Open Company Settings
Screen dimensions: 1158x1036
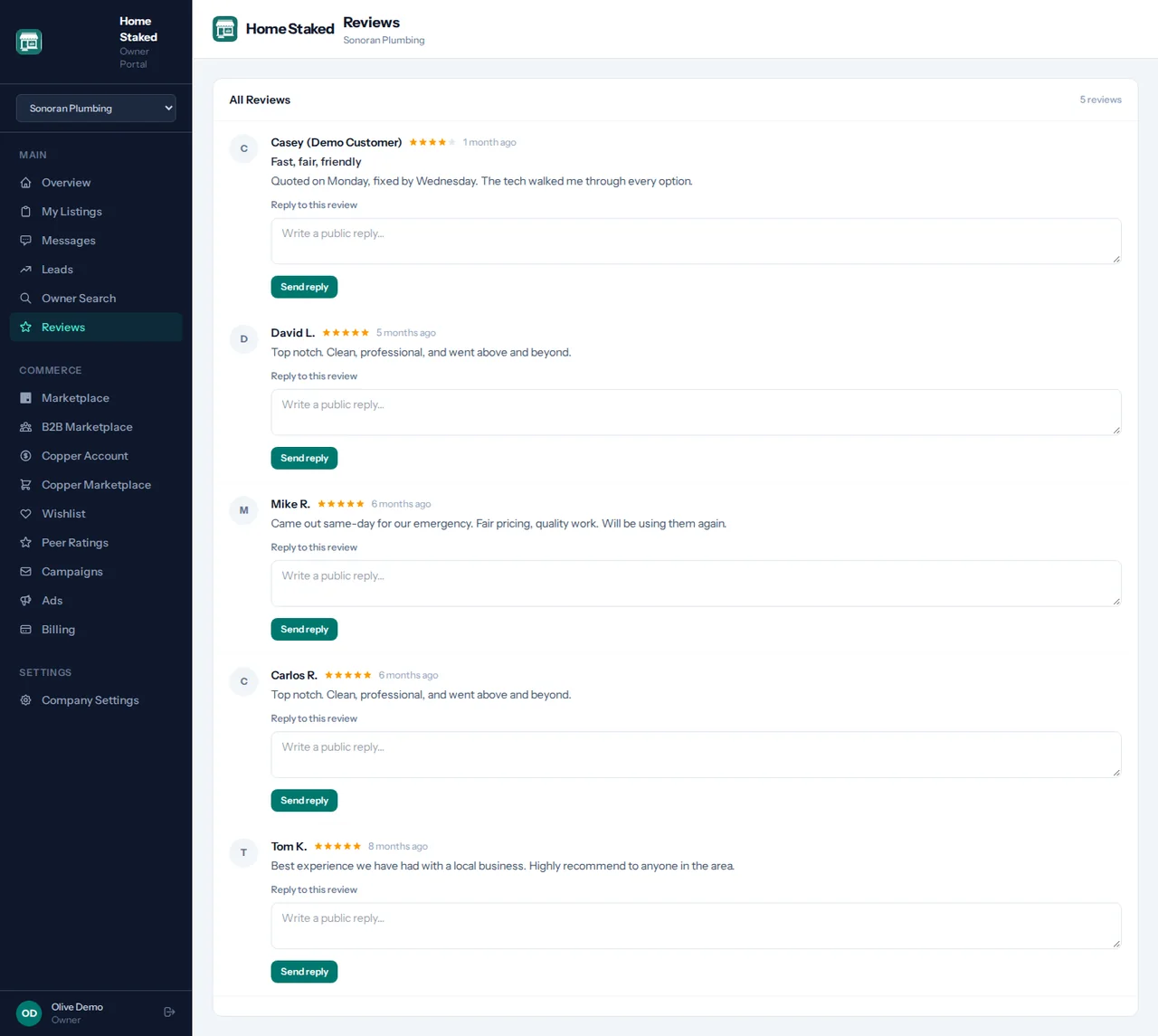click(96, 700)
